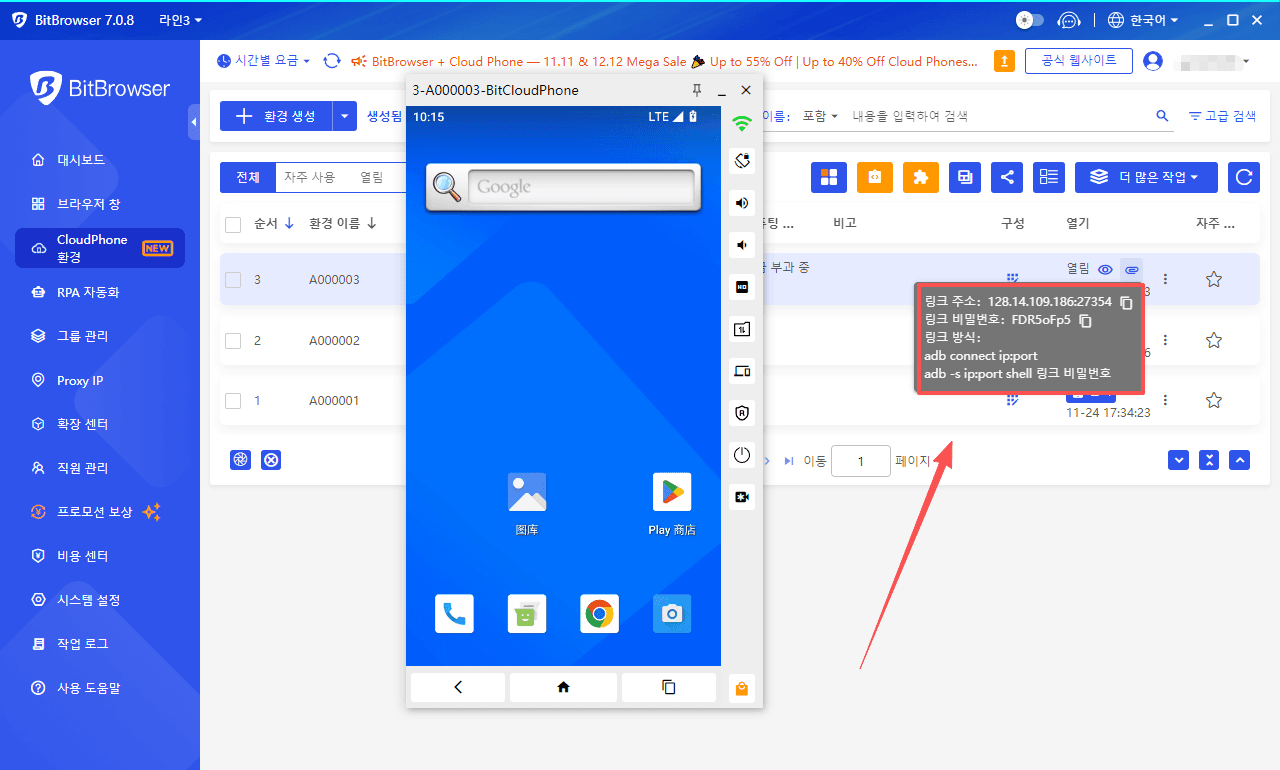Click the 공식 웹사이트 button
Viewport: 1280px width, 770px height.
click(1078, 61)
